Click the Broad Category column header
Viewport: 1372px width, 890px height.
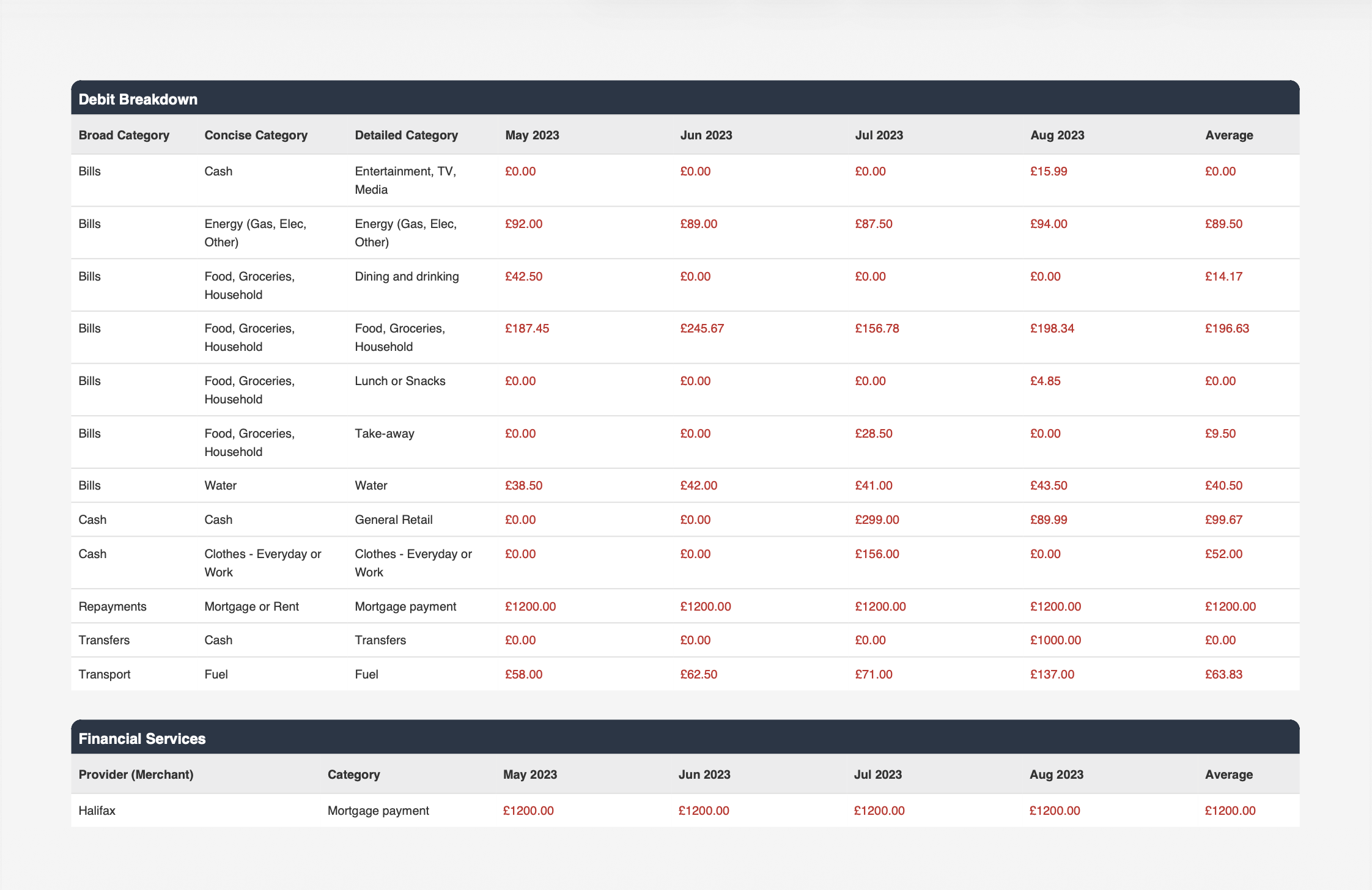[x=124, y=135]
